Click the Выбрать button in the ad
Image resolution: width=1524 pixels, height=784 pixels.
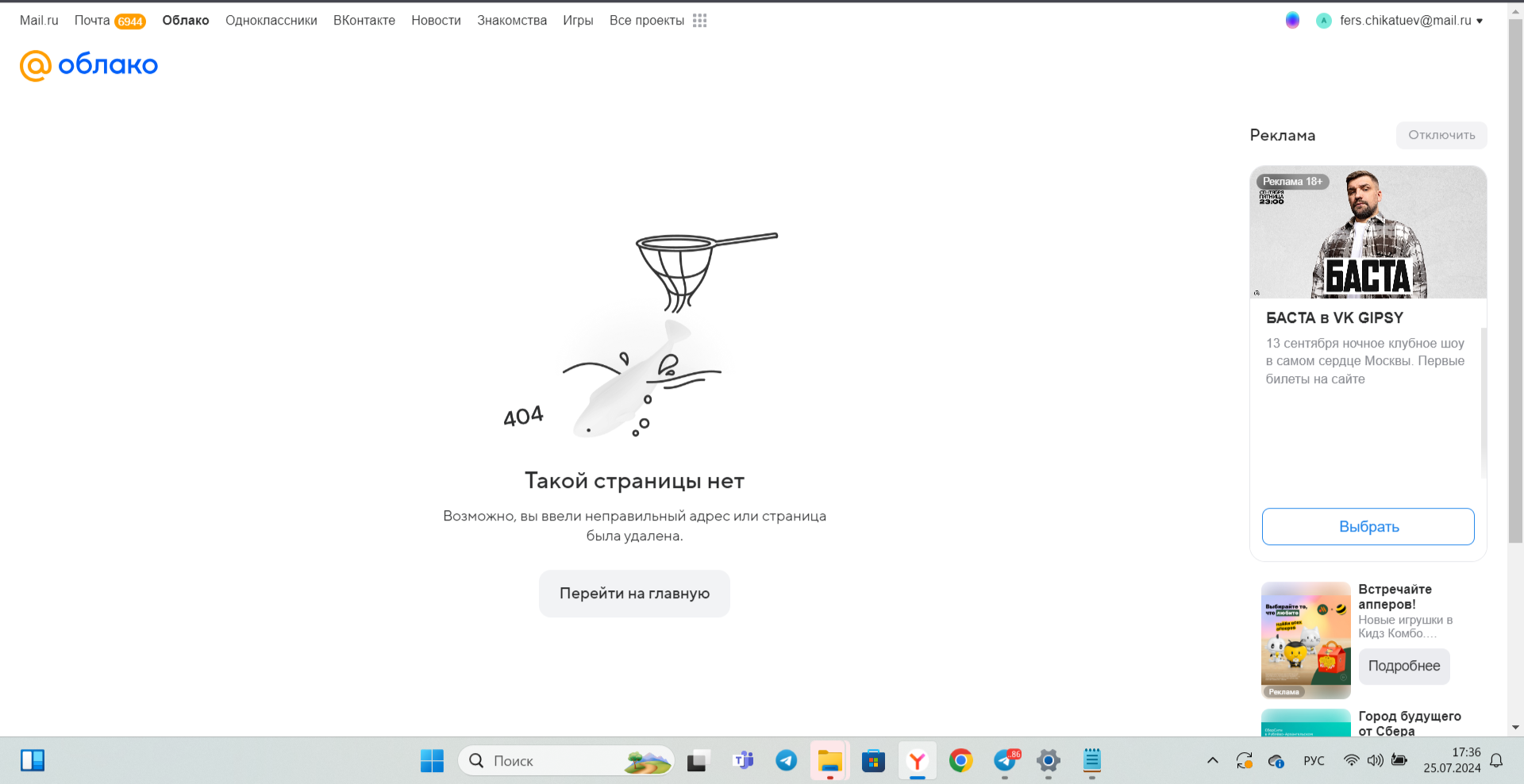pyautogui.click(x=1368, y=527)
